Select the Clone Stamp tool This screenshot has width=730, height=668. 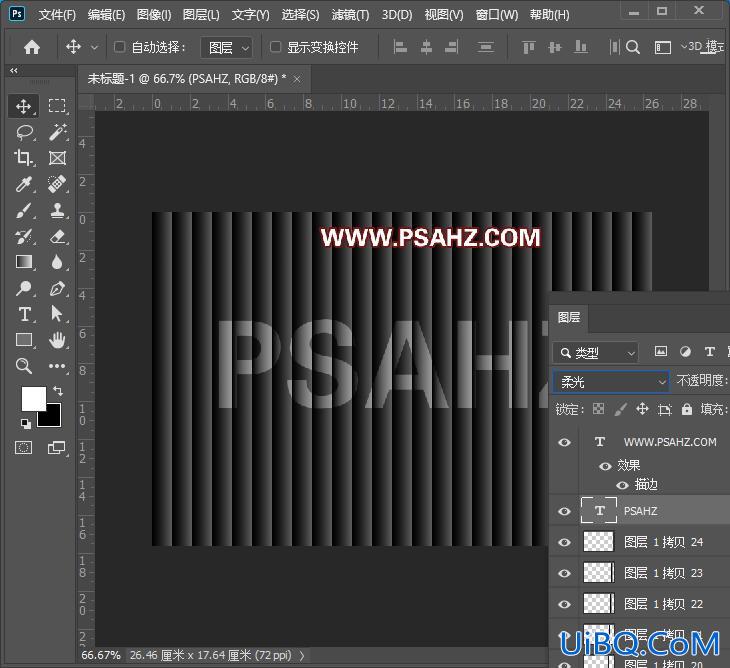click(x=57, y=210)
